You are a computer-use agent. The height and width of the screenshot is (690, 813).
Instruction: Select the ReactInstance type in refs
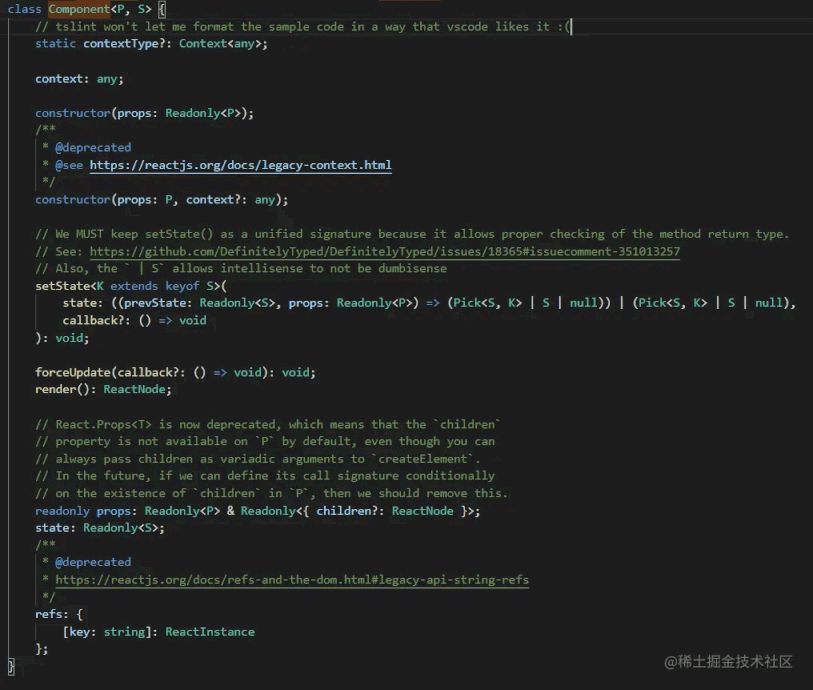[x=210, y=632]
